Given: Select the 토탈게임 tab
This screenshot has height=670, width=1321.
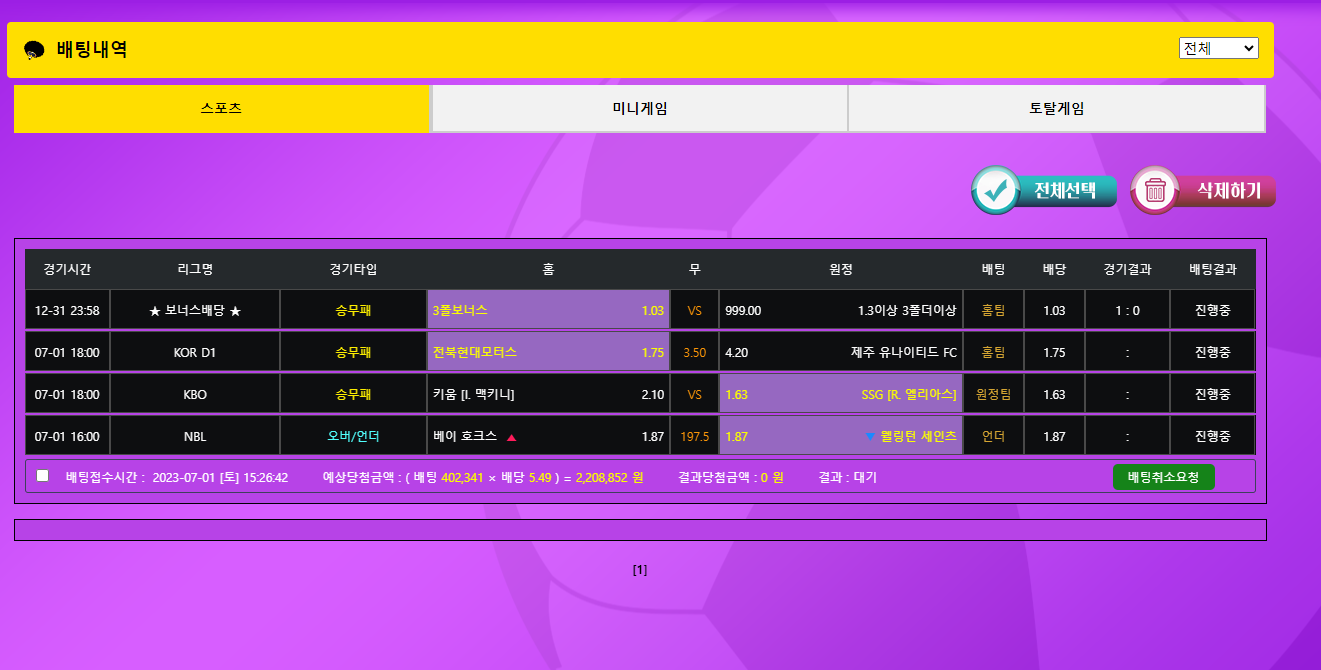Looking at the screenshot, I should tap(1056, 109).
